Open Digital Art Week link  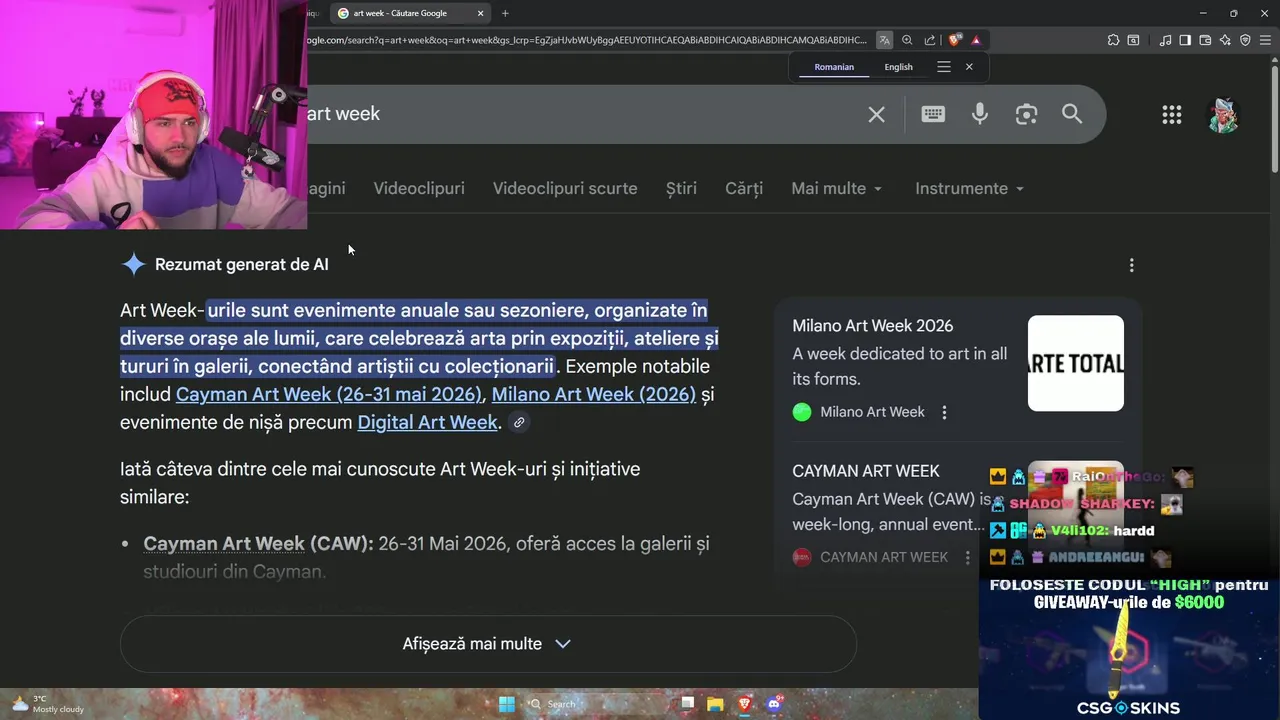(427, 422)
